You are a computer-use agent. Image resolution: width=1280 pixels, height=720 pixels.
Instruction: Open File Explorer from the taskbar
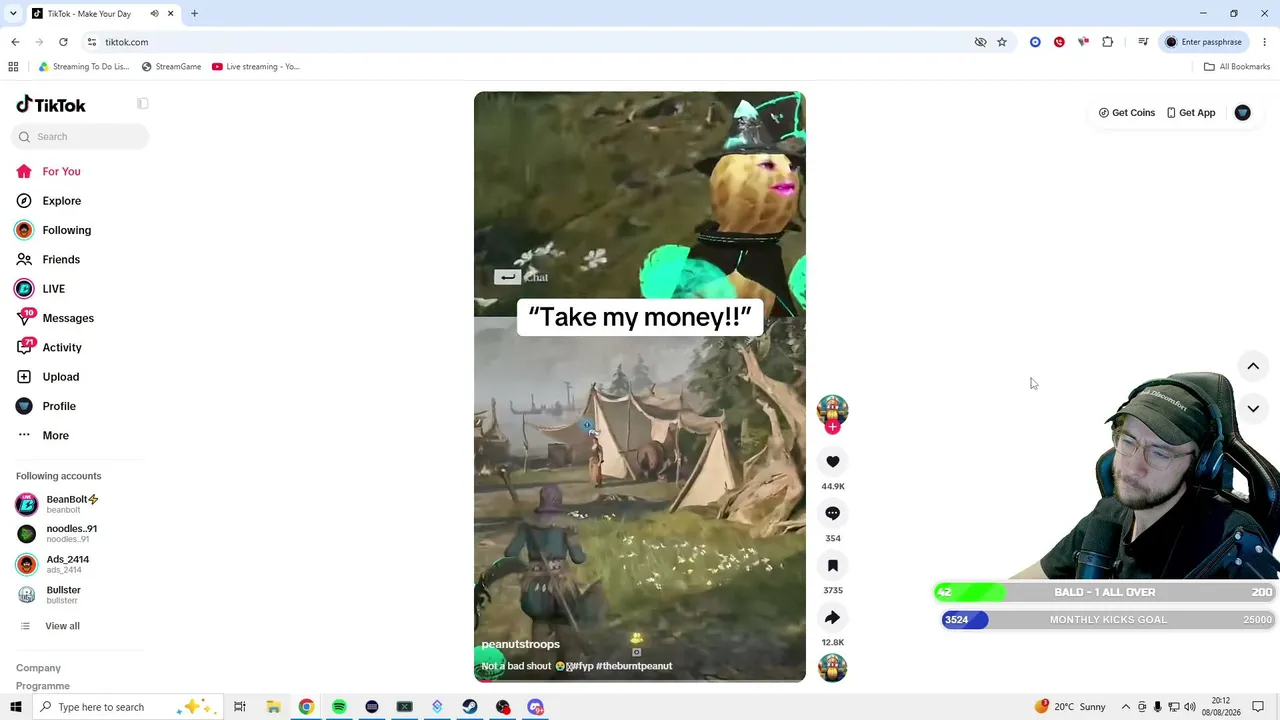[x=273, y=707]
